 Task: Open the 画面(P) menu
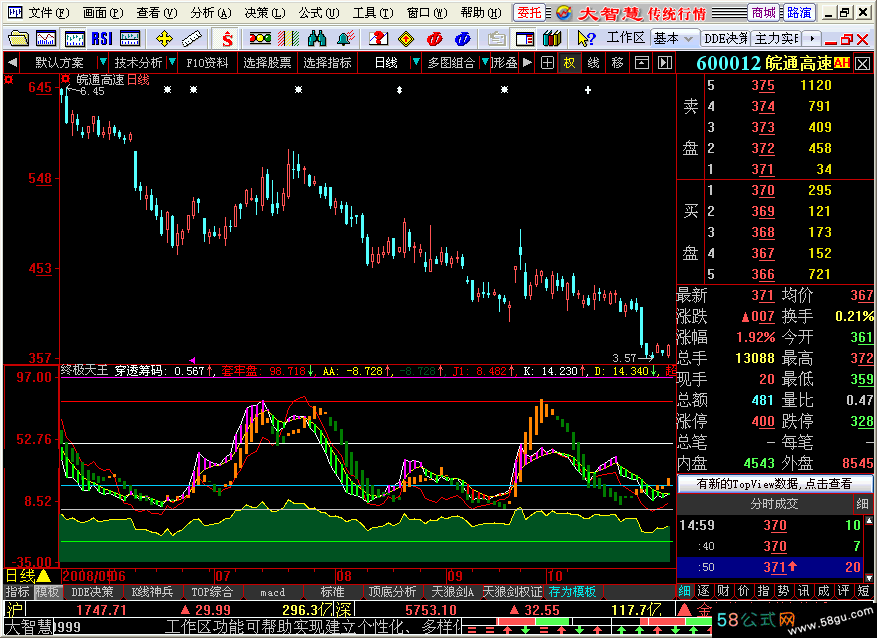pyautogui.click(x=103, y=12)
